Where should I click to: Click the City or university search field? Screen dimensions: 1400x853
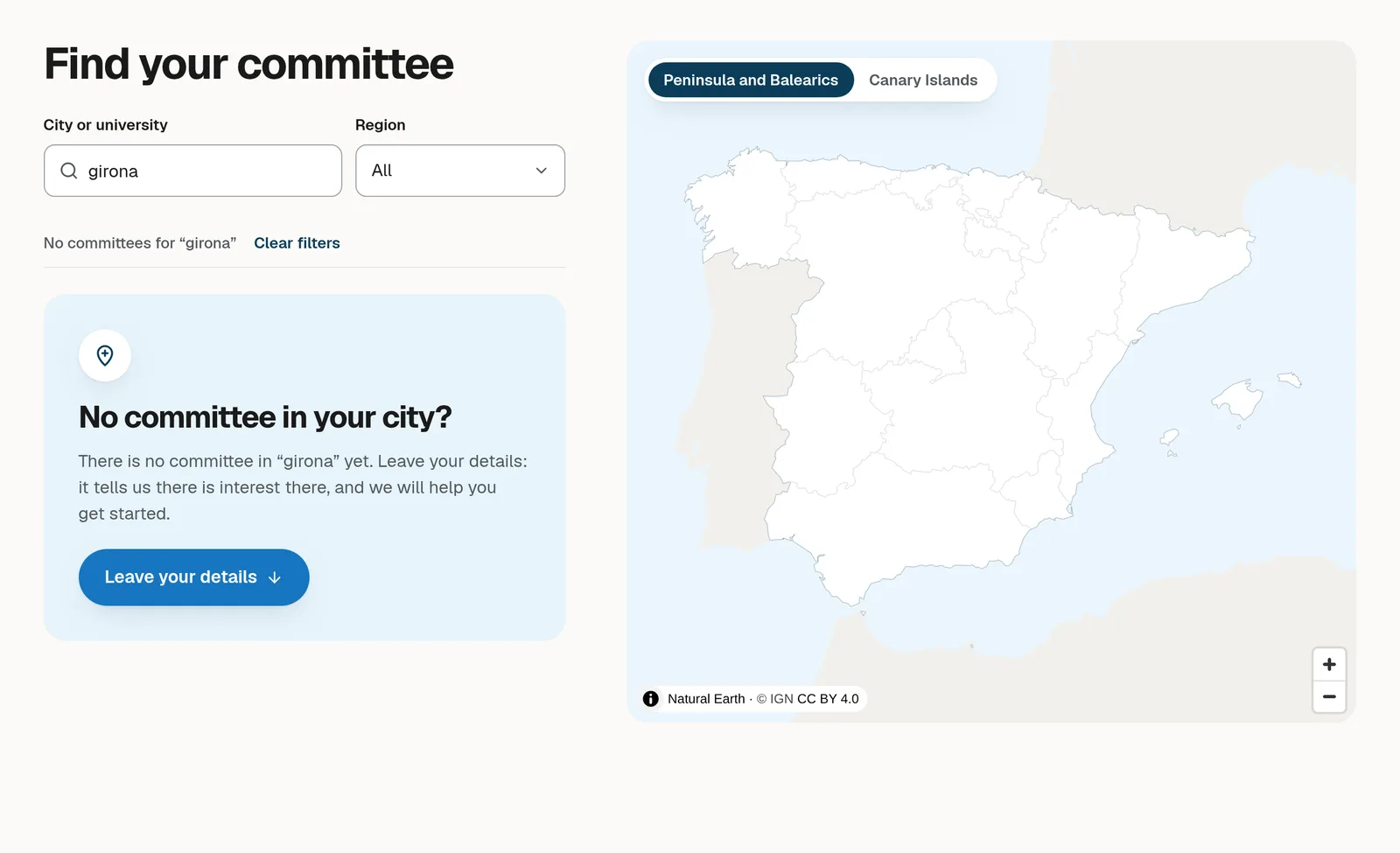192,171
